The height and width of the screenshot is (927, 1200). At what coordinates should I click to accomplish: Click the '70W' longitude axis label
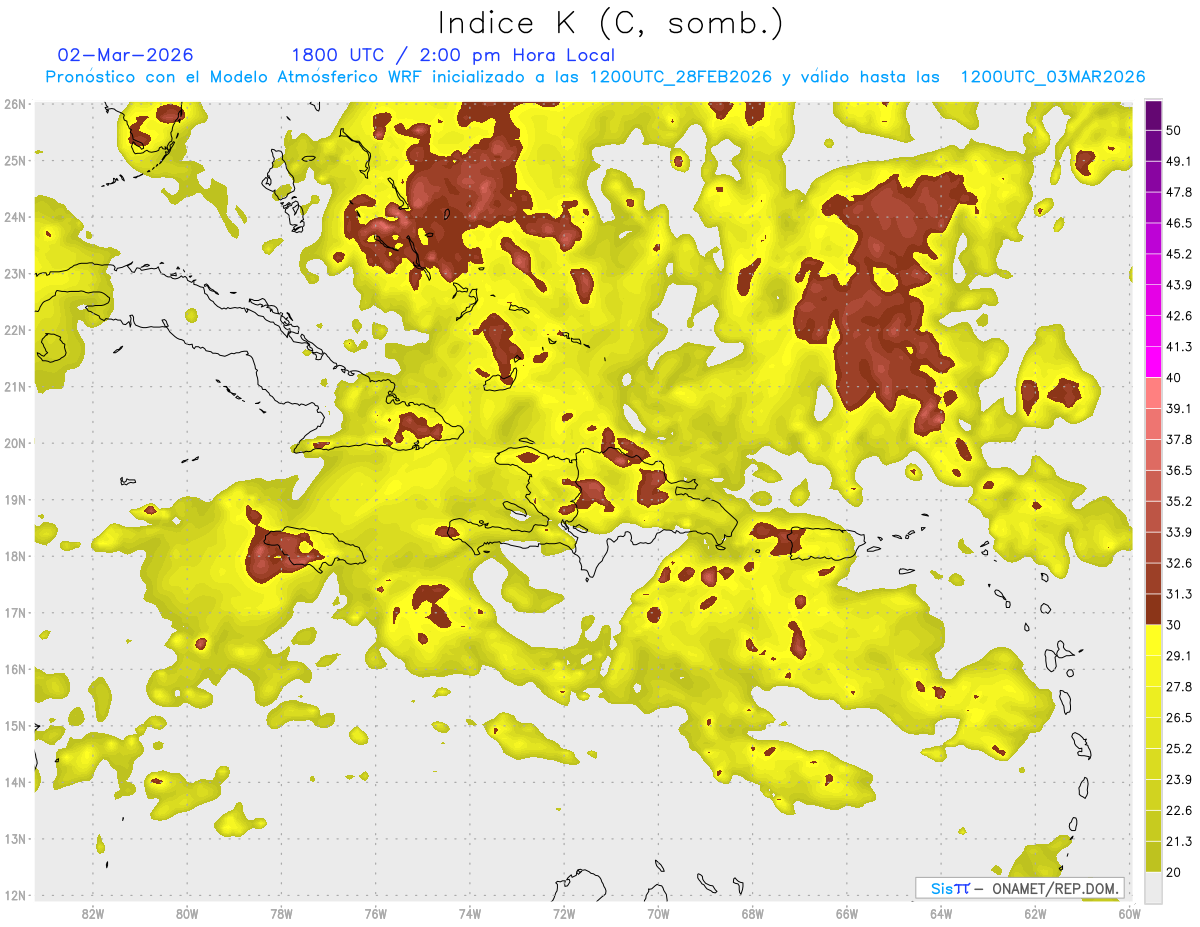click(658, 914)
